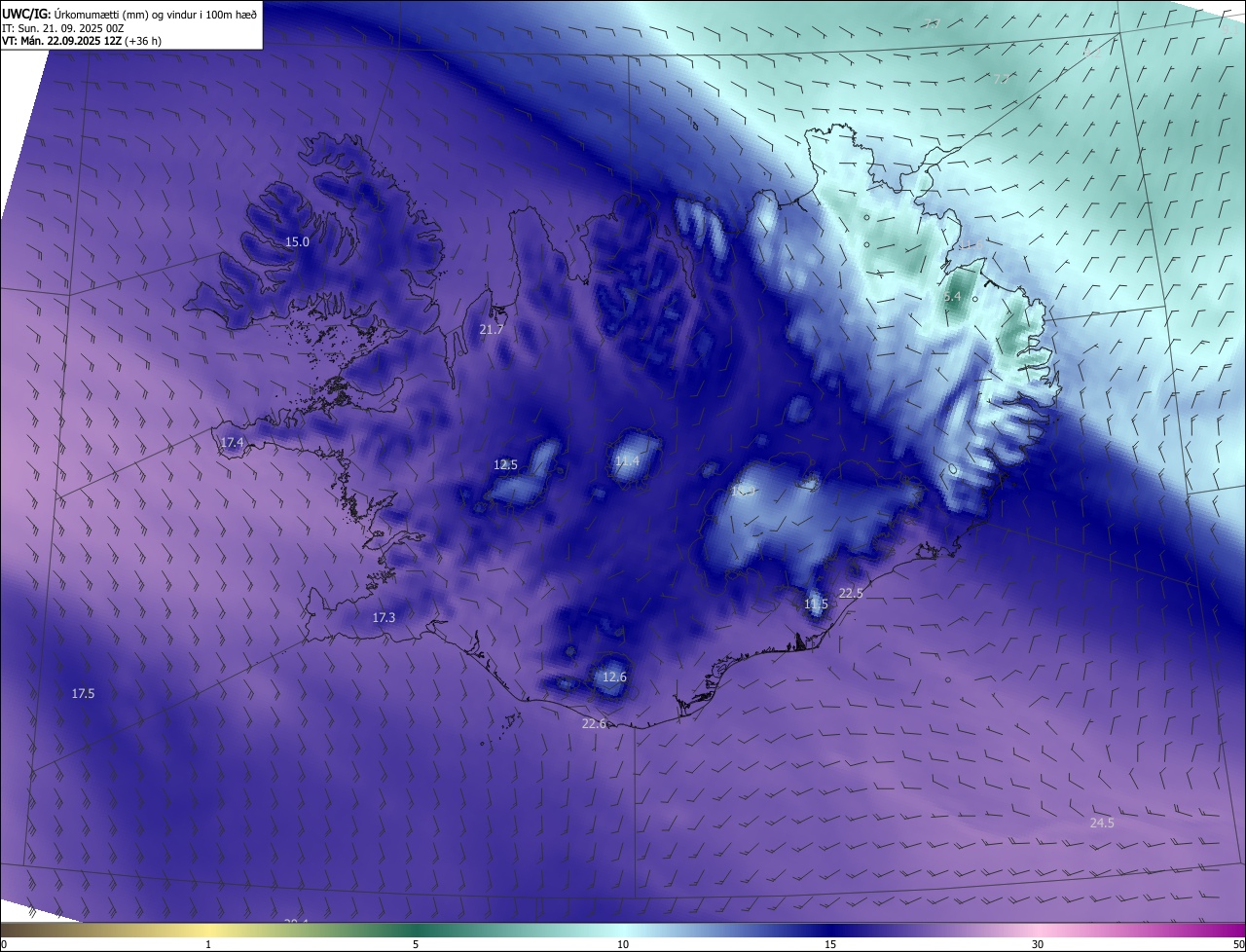Click the 22.5 value label on the map
1246x952 pixels.
coord(851,593)
